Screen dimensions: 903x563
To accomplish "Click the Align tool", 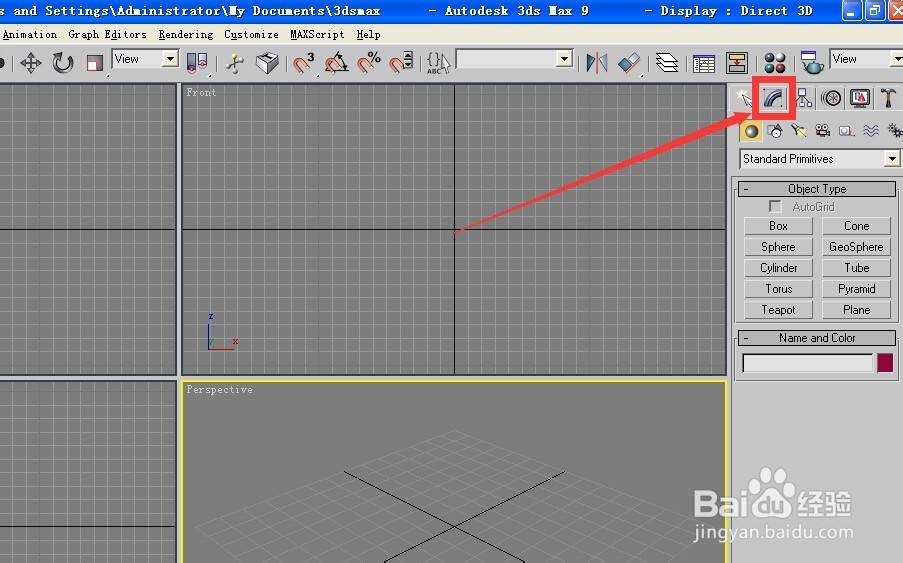I will tap(629, 63).
